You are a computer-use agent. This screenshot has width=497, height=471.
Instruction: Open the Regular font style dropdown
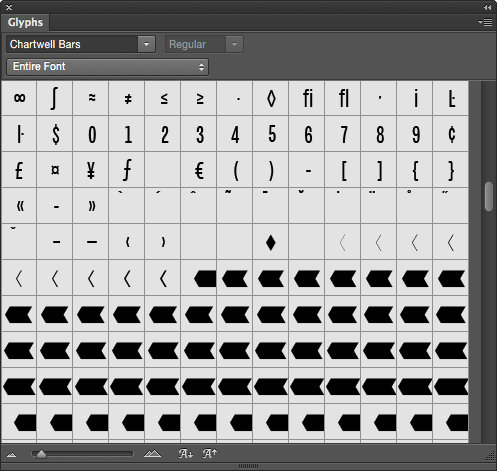click(x=234, y=44)
